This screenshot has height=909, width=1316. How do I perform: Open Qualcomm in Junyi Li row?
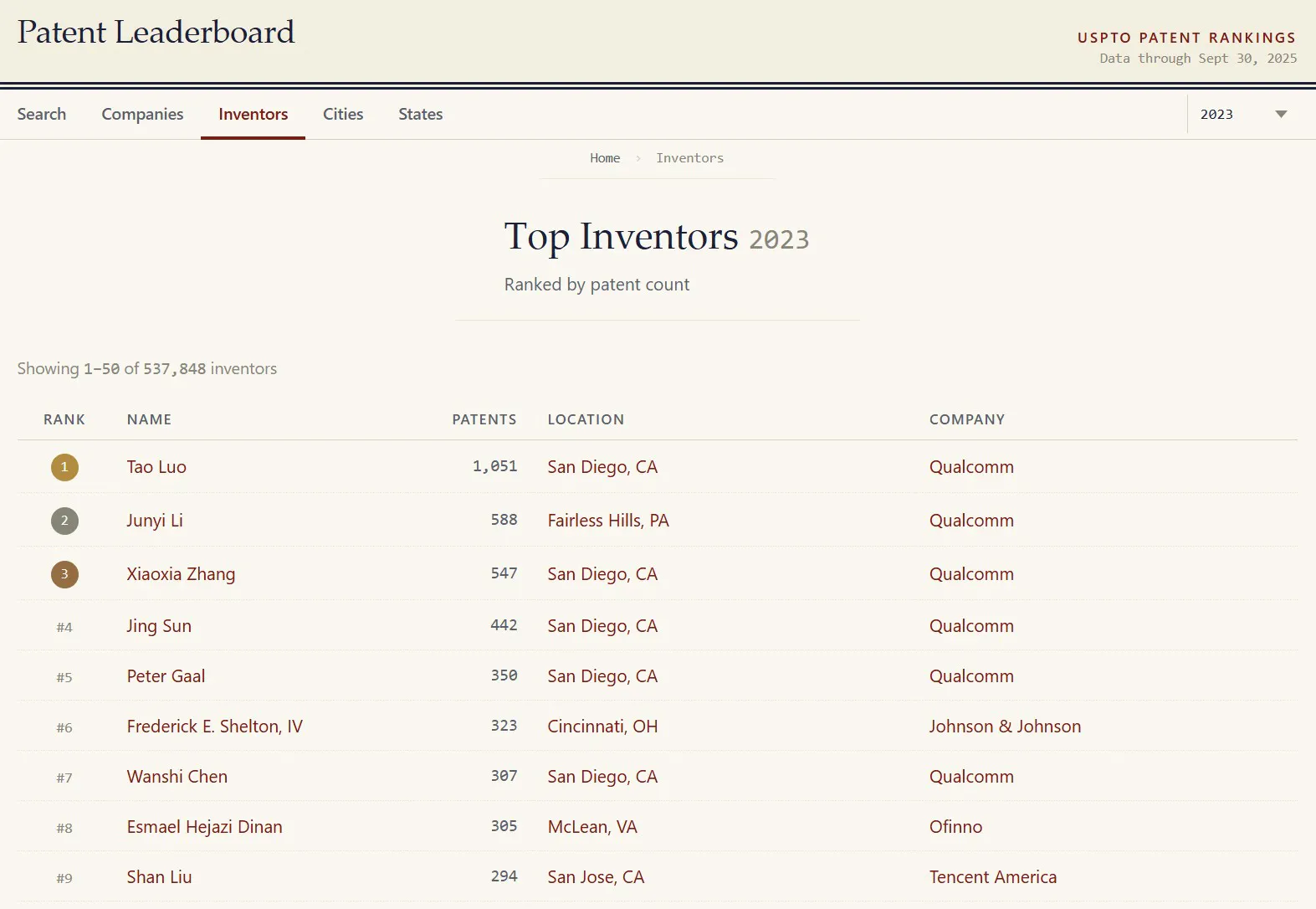tap(971, 521)
